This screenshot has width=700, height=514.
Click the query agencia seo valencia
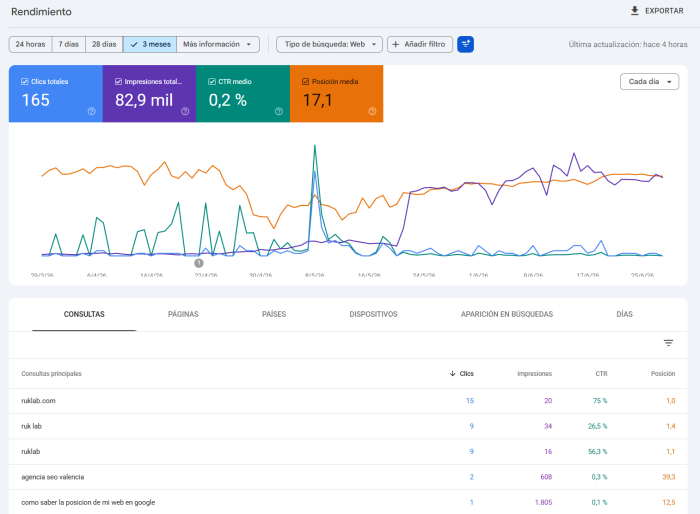pyautogui.click(x=53, y=477)
